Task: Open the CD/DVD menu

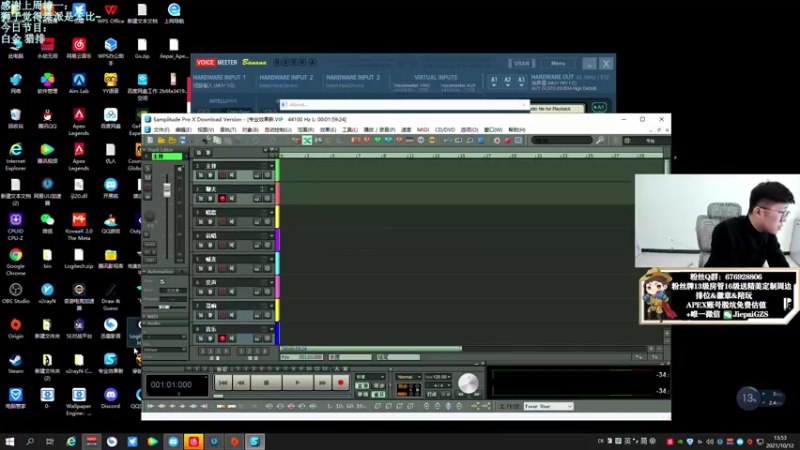Action: pyautogui.click(x=444, y=130)
